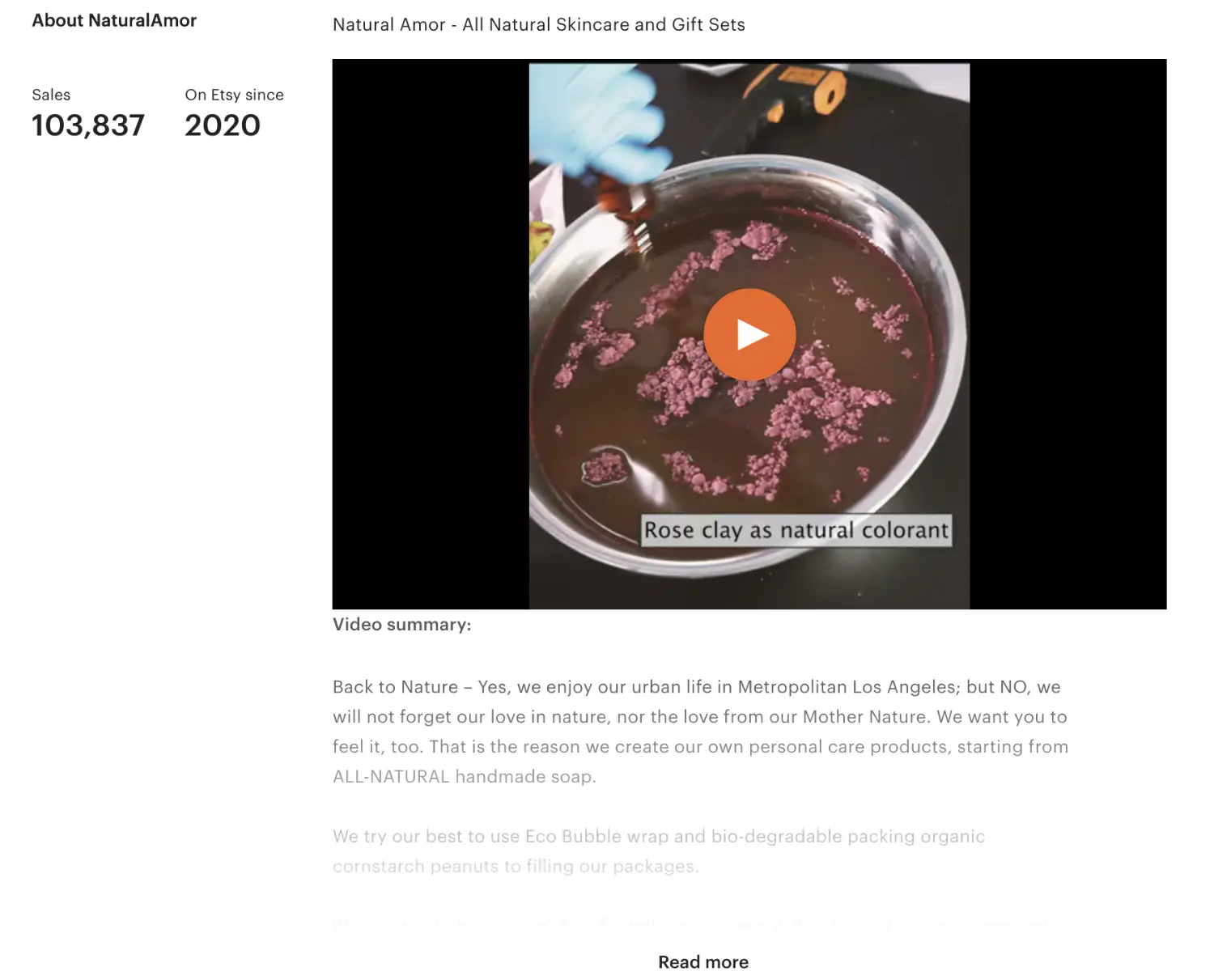The width and height of the screenshot is (1214, 980).
Task: Click the About NaturalAmor heading
Action: [114, 21]
